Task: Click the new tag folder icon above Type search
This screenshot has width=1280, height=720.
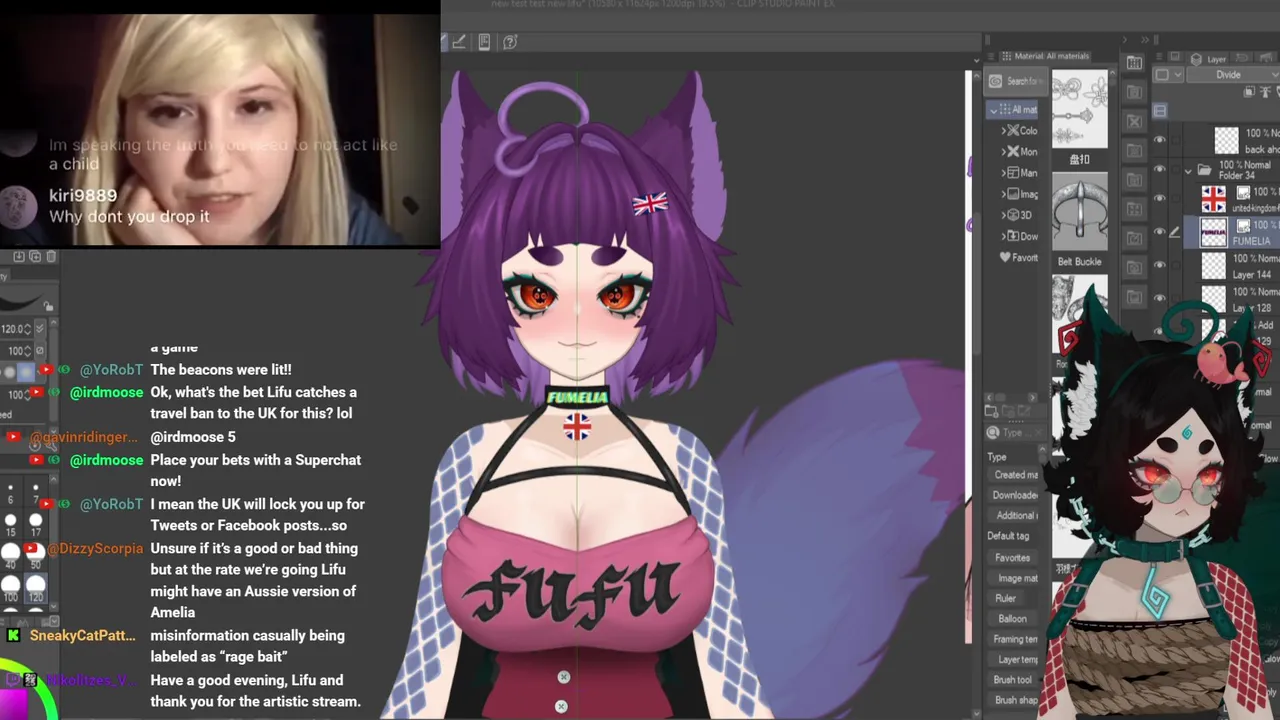Action: click(x=991, y=411)
